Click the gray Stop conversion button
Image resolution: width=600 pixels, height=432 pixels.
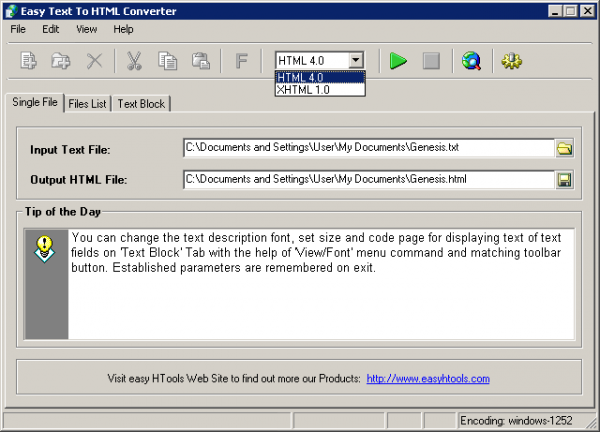tap(431, 61)
